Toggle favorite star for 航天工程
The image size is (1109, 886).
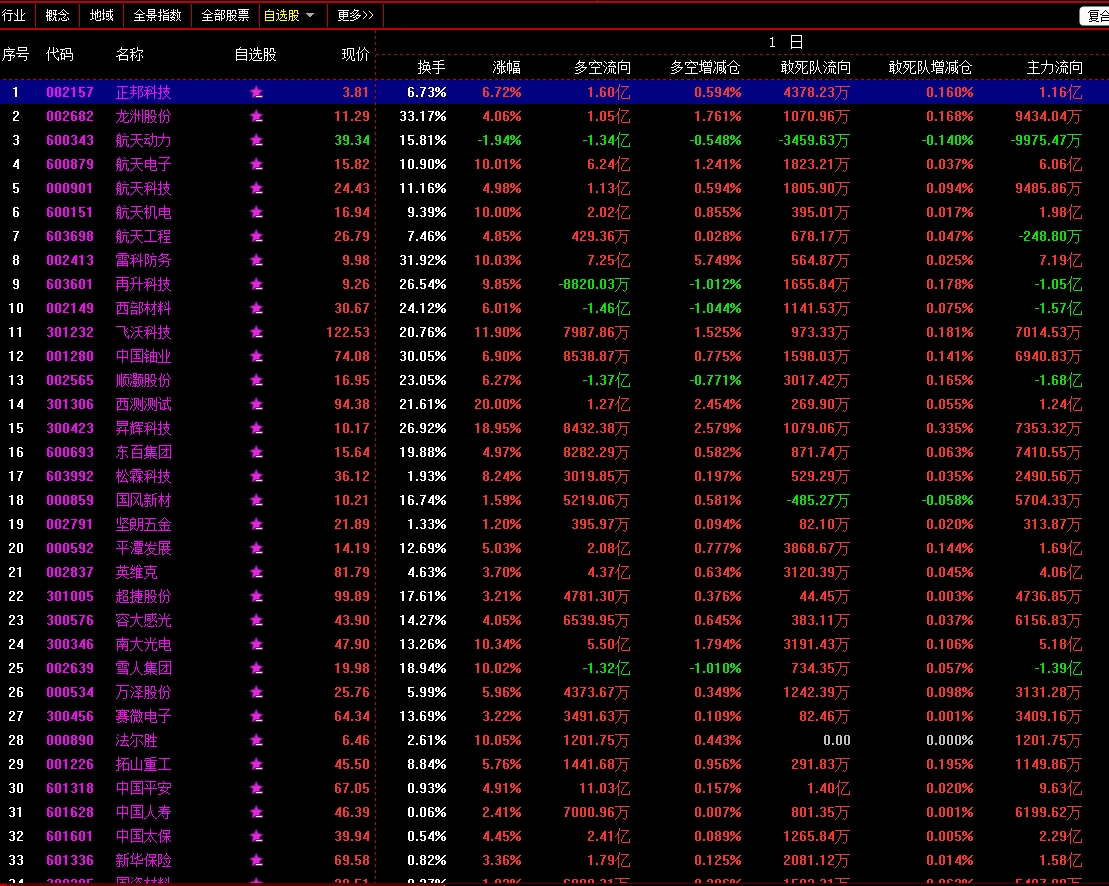[x=256, y=237]
